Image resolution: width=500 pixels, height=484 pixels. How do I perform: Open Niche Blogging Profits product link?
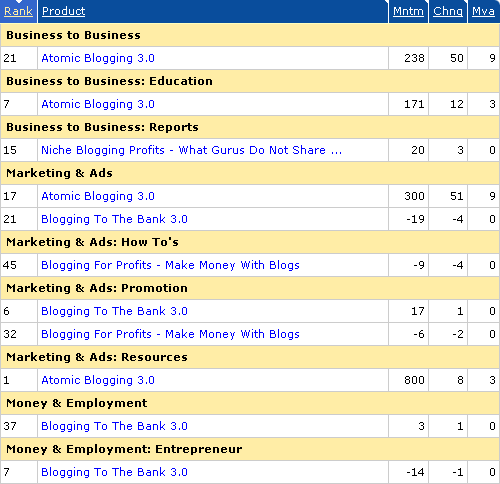click(191, 150)
